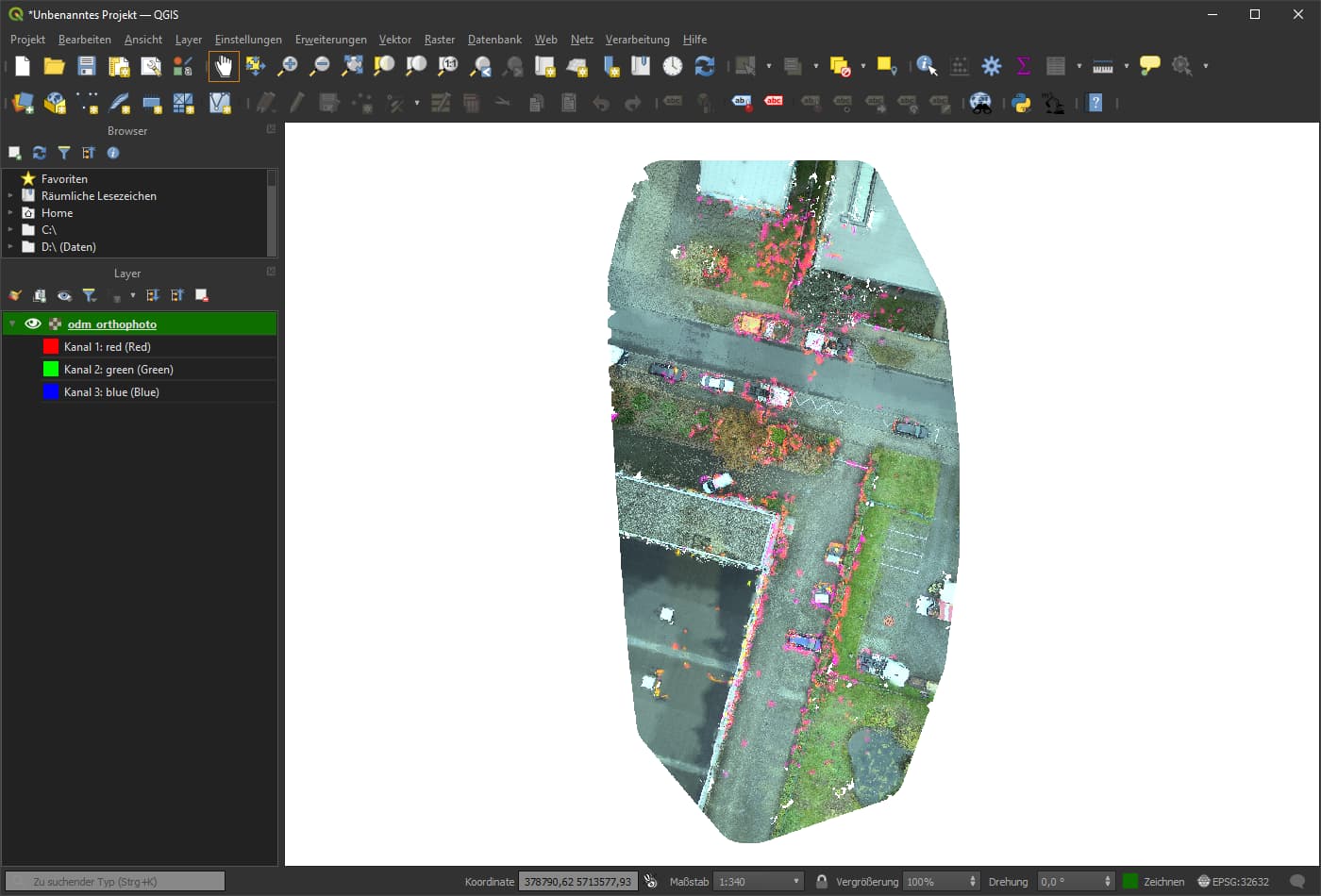This screenshot has height=896, width=1321.
Task: Activate the Identify Features tool
Action: coord(927,66)
